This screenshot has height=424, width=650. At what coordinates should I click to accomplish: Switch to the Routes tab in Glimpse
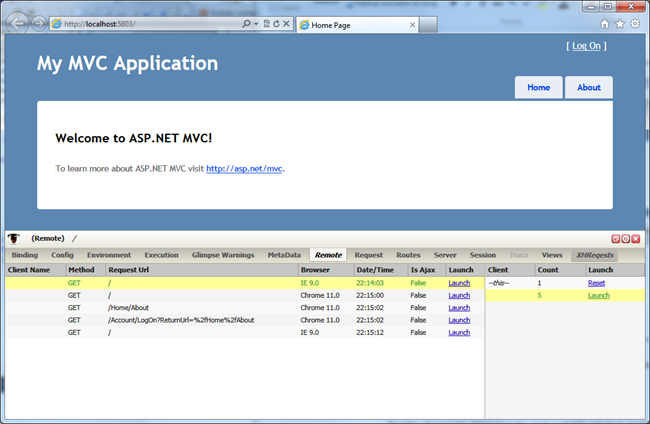coord(408,255)
